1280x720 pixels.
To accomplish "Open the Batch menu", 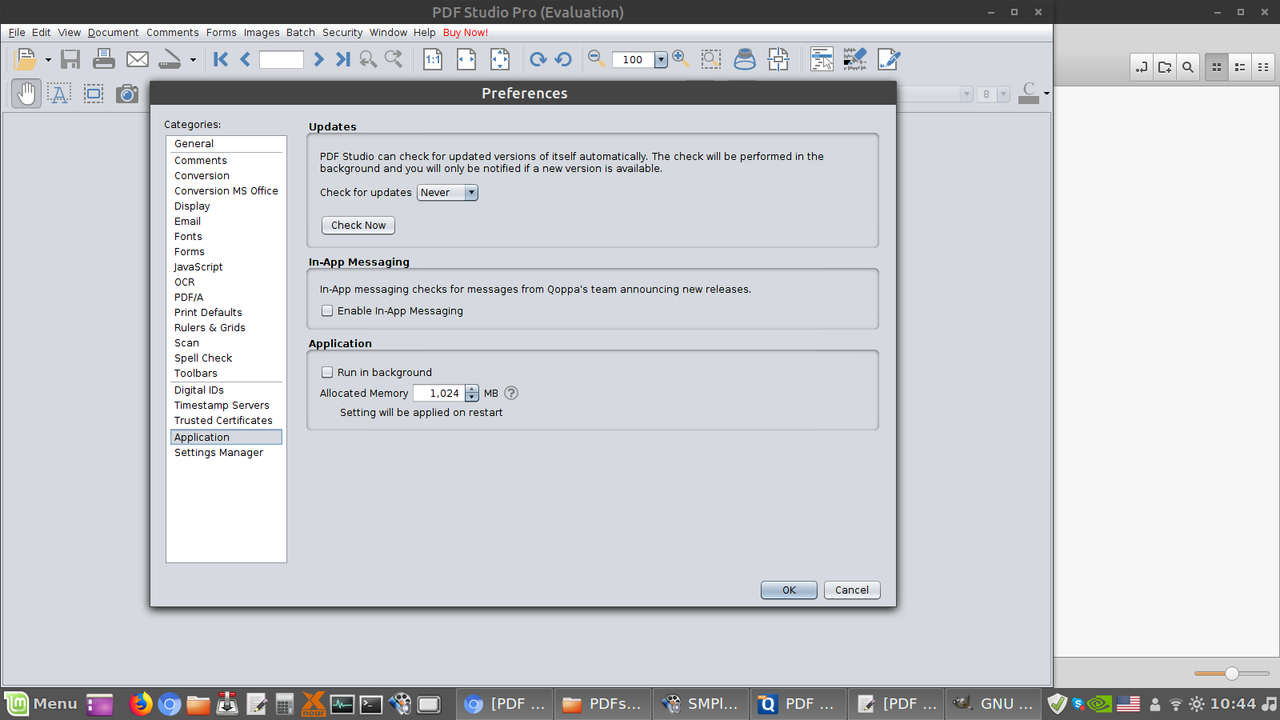I will point(300,32).
